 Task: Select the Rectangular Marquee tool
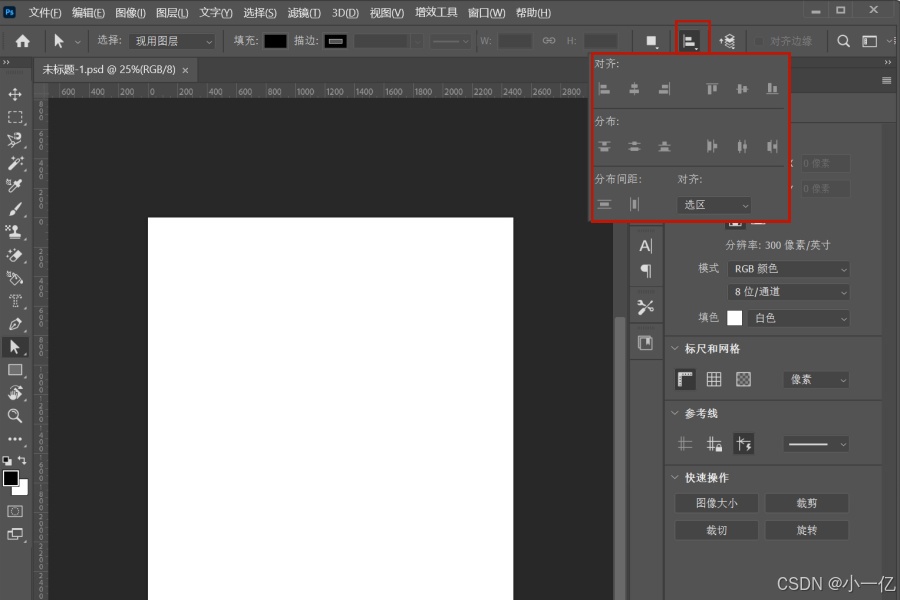pyautogui.click(x=15, y=117)
